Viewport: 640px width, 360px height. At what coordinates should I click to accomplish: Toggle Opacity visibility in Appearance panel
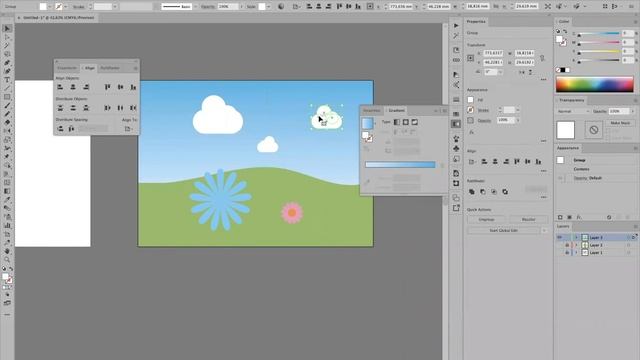(x=560, y=178)
